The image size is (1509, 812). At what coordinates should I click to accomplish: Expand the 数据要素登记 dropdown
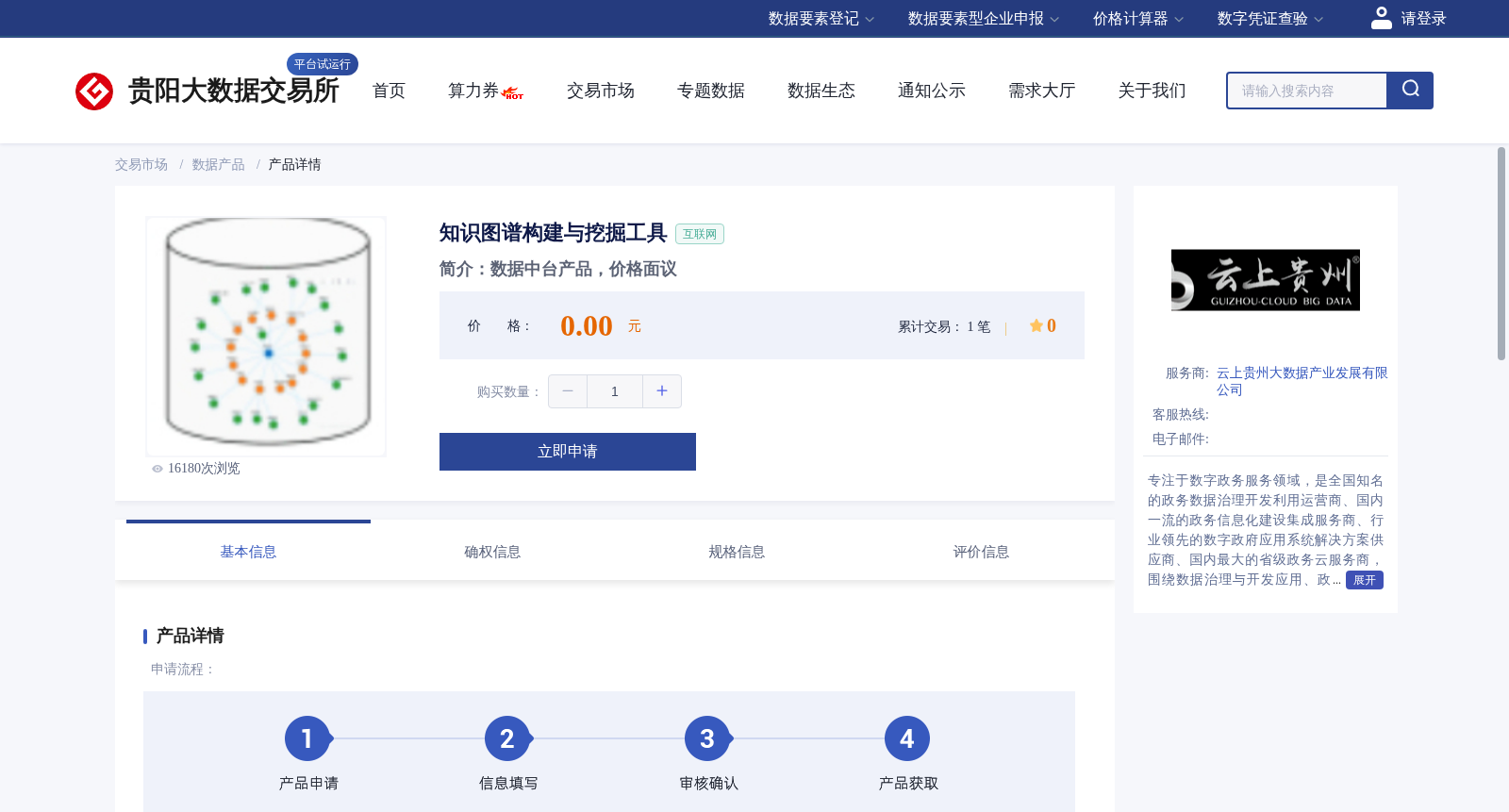[x=821, y=19]
